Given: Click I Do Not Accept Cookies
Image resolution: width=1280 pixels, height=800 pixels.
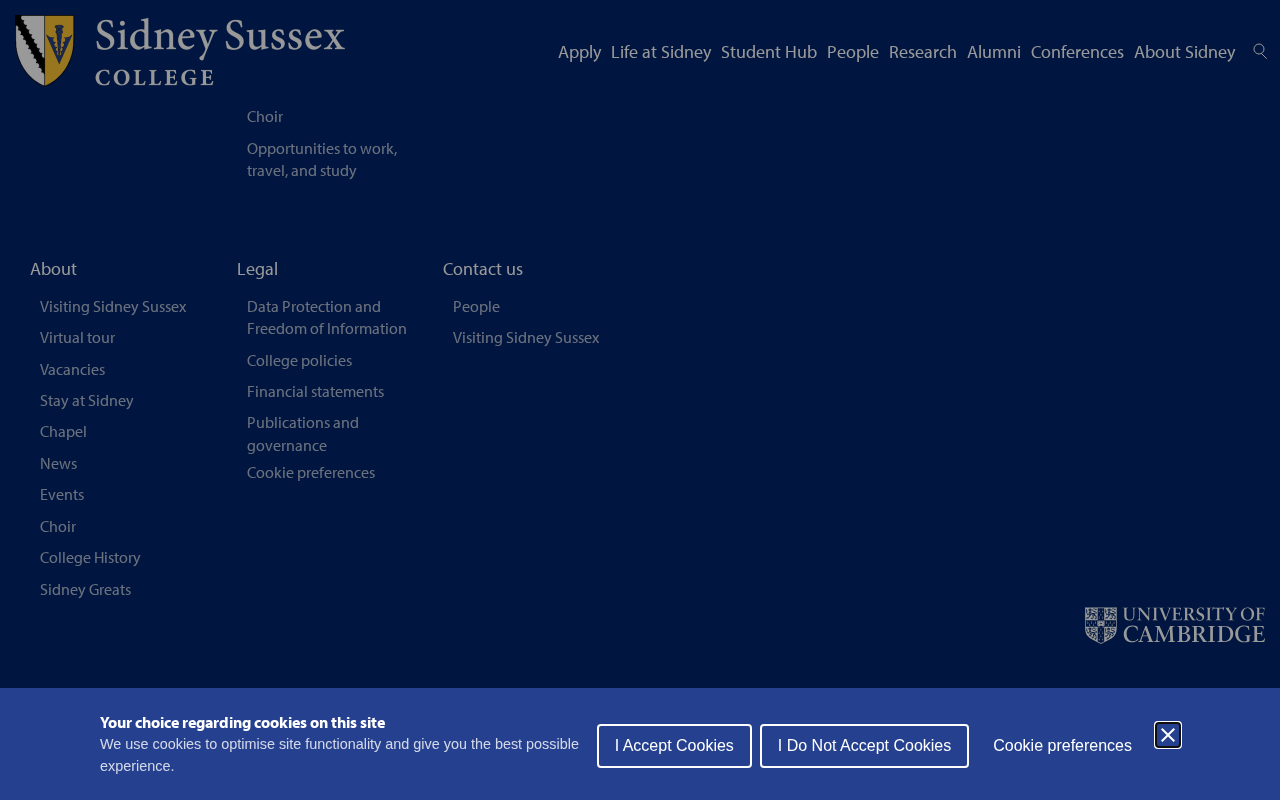Looking at the screenshot, I should coord(864,746).
